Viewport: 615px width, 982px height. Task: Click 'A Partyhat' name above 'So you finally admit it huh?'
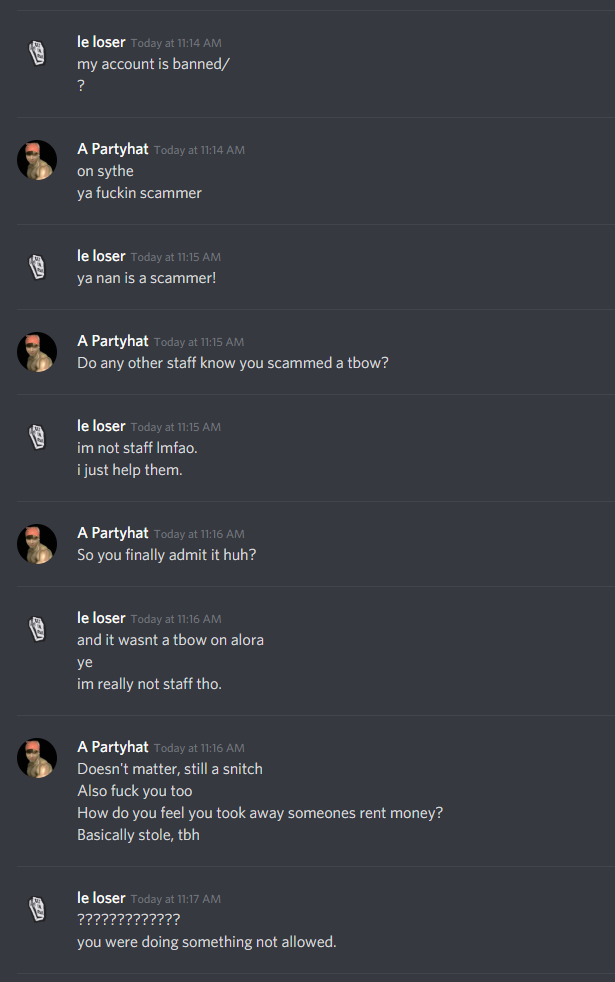(x=113, y=533)
